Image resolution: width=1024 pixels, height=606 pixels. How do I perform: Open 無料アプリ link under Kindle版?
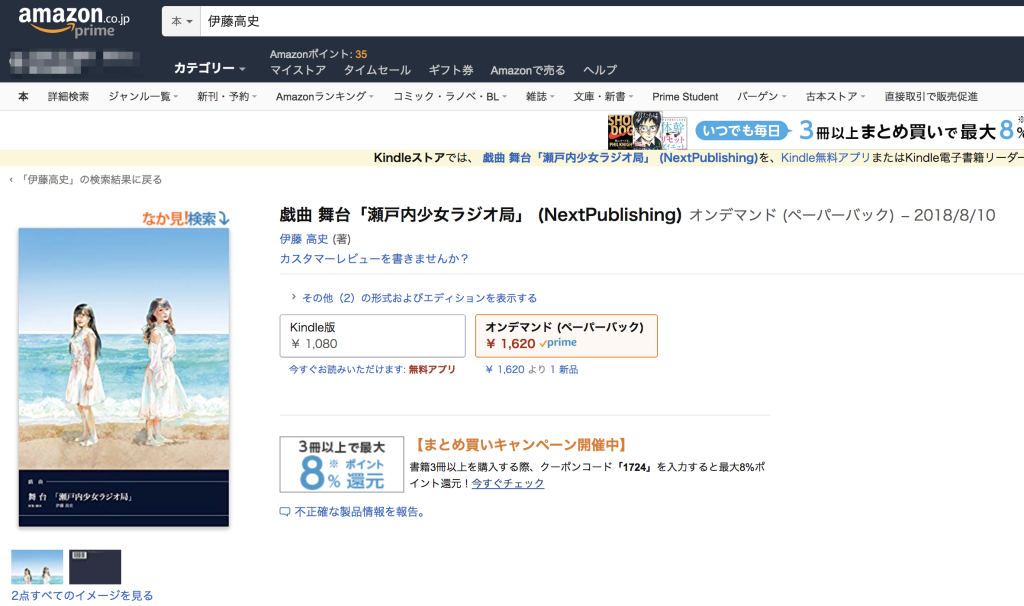coord(432,370)
